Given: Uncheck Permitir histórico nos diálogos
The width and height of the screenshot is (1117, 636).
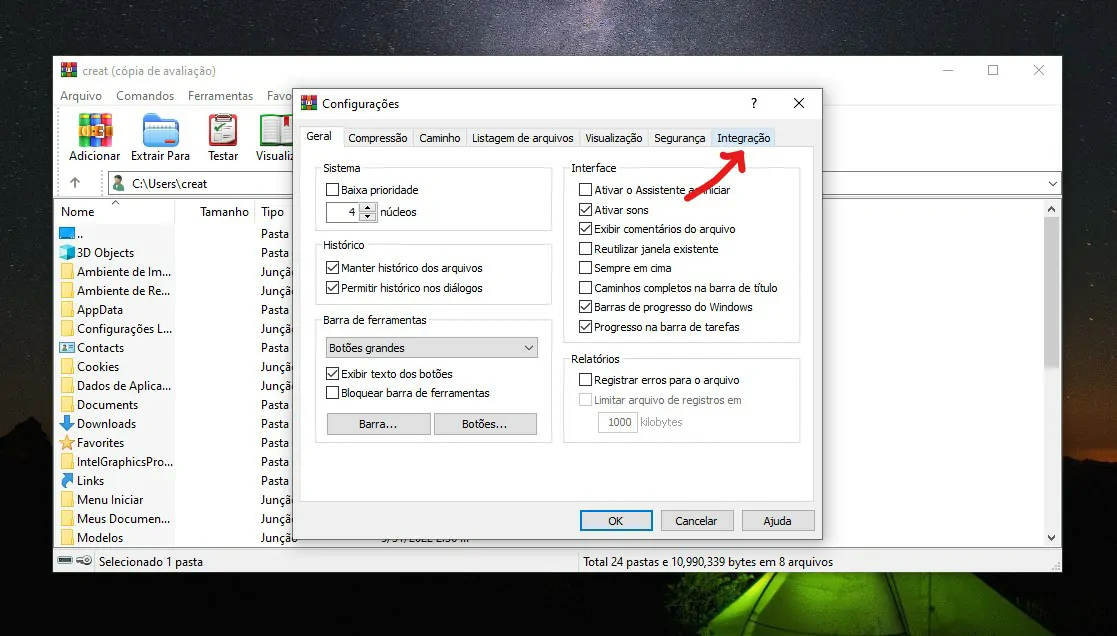Looking at the screenshot, I should (332, 288).
